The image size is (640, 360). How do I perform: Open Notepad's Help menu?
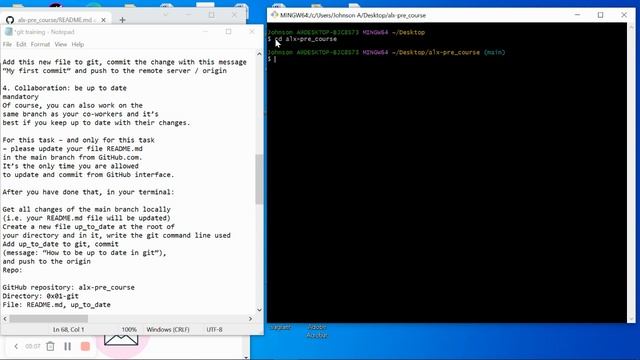pyautogui.click(x=78, y=44)
